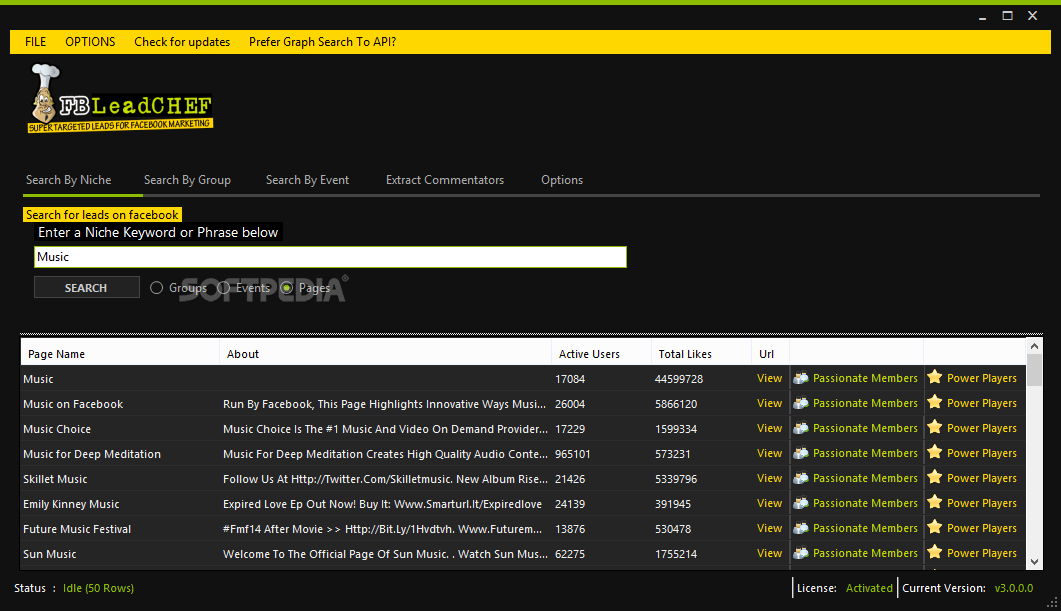The image size is (1061, 611).
Task: Click Power Players star in Music row
Action: 934,377
